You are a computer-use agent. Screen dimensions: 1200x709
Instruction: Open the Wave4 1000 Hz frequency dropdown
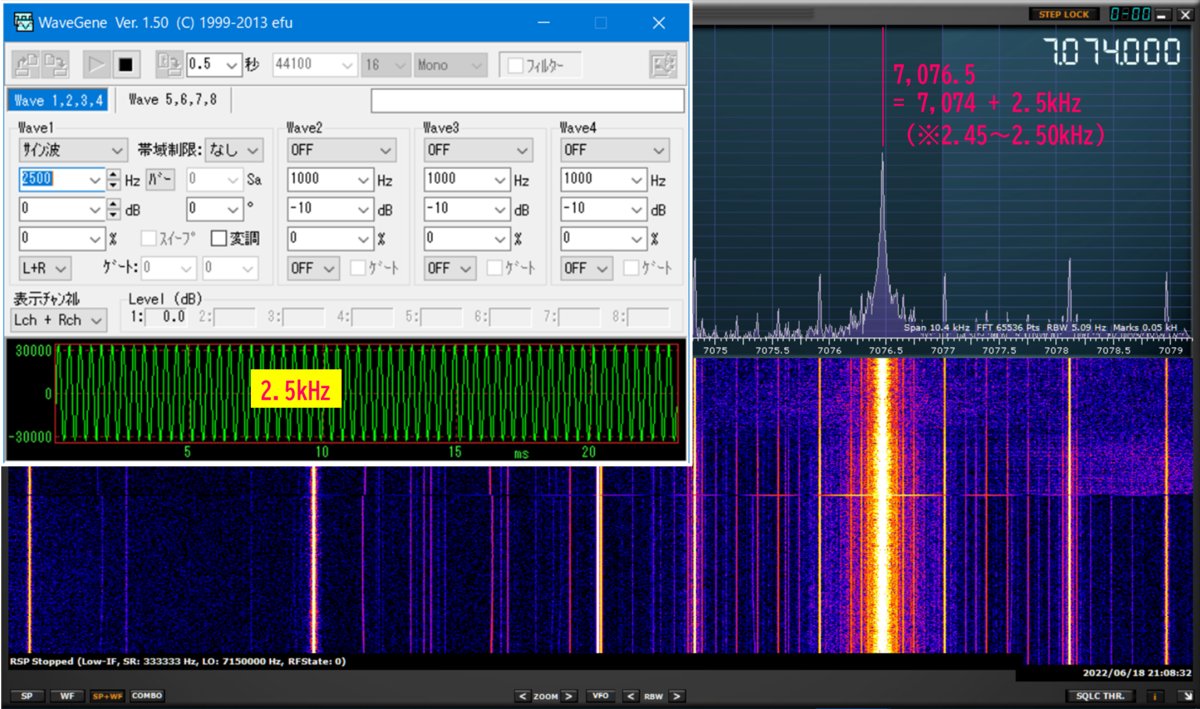click(x=604, y=180)
